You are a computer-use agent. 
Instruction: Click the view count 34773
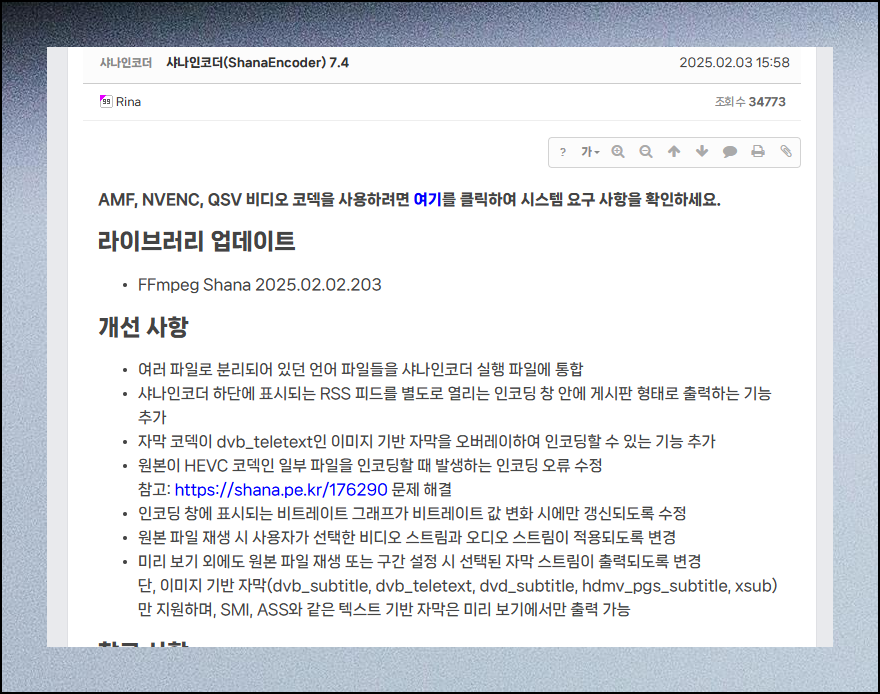coord(767,102)
